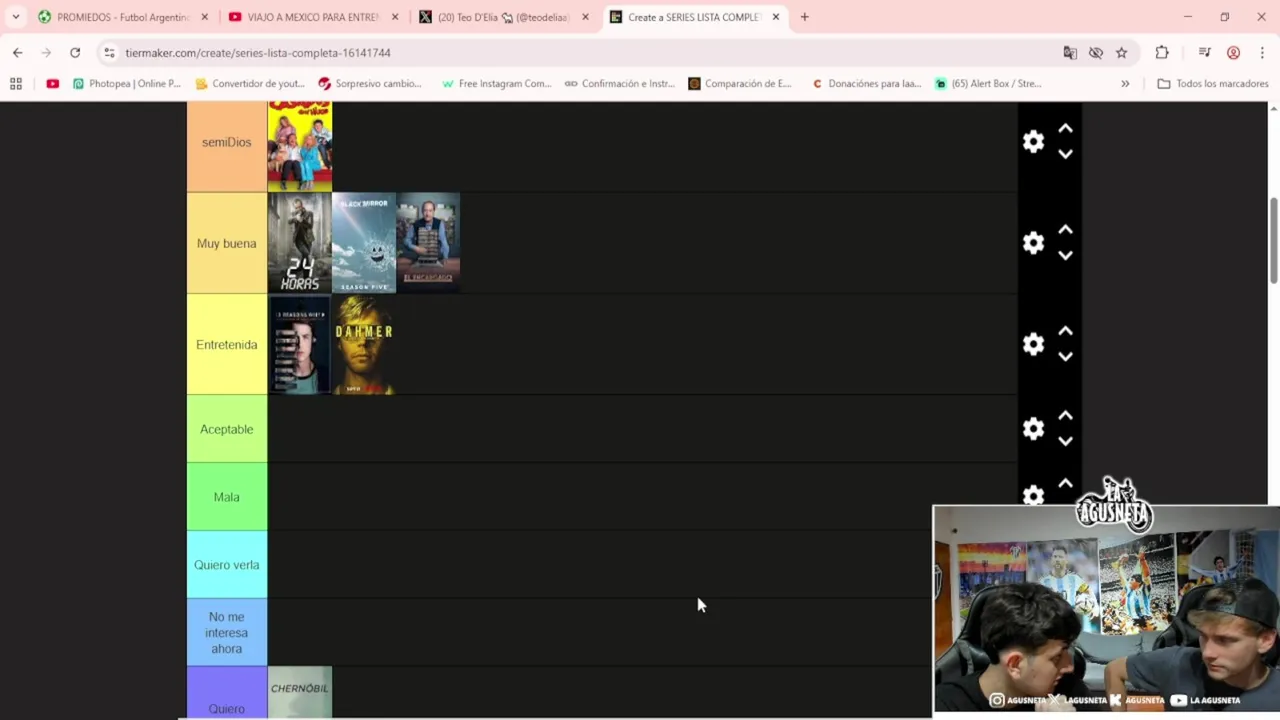Bookmark this page with star
1280x720 pixels.
[1122, 53]
